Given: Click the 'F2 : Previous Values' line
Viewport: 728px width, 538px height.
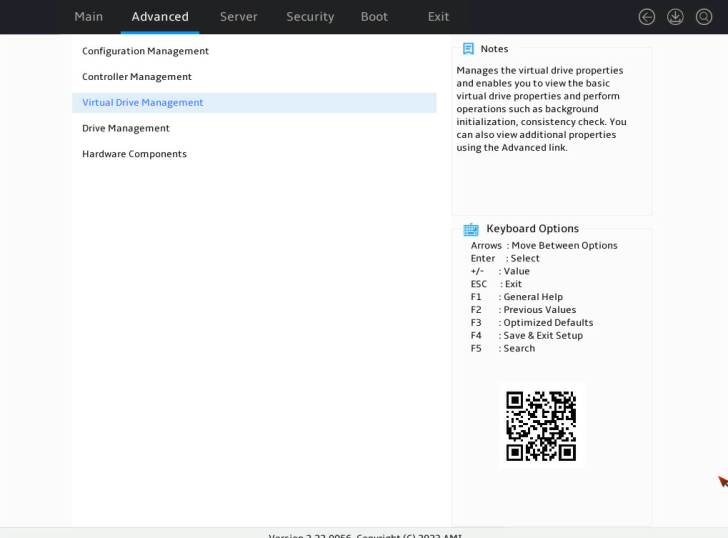Looking at the screenshot, I should tap(523, 310).
